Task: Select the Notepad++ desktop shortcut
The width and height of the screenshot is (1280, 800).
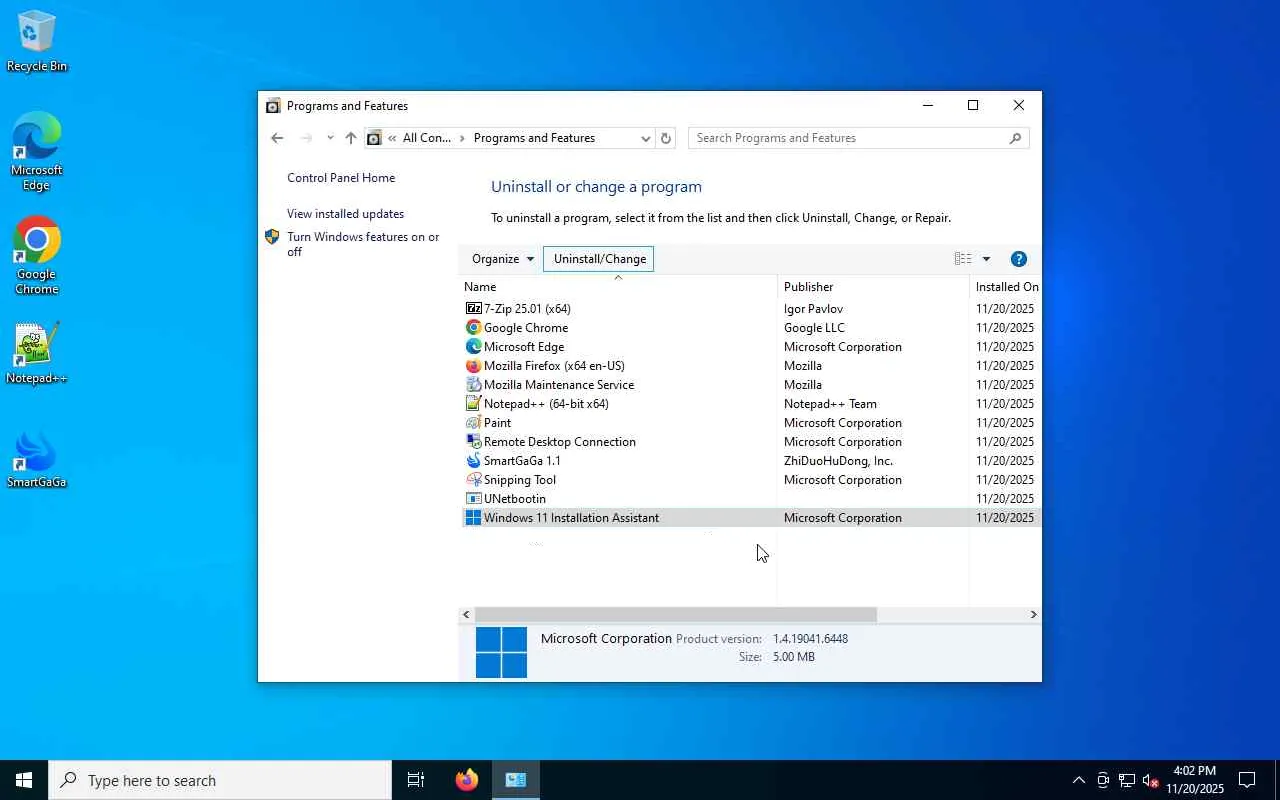Action: pyautogui.click(x=37, y=353)
